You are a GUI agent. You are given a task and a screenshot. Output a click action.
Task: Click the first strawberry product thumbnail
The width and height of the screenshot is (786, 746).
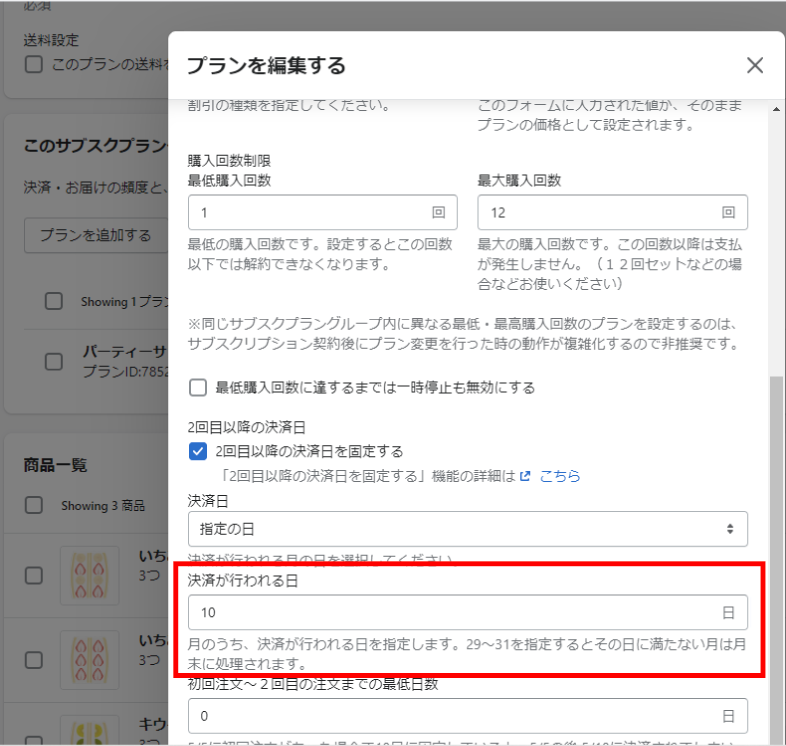point(90,576)
